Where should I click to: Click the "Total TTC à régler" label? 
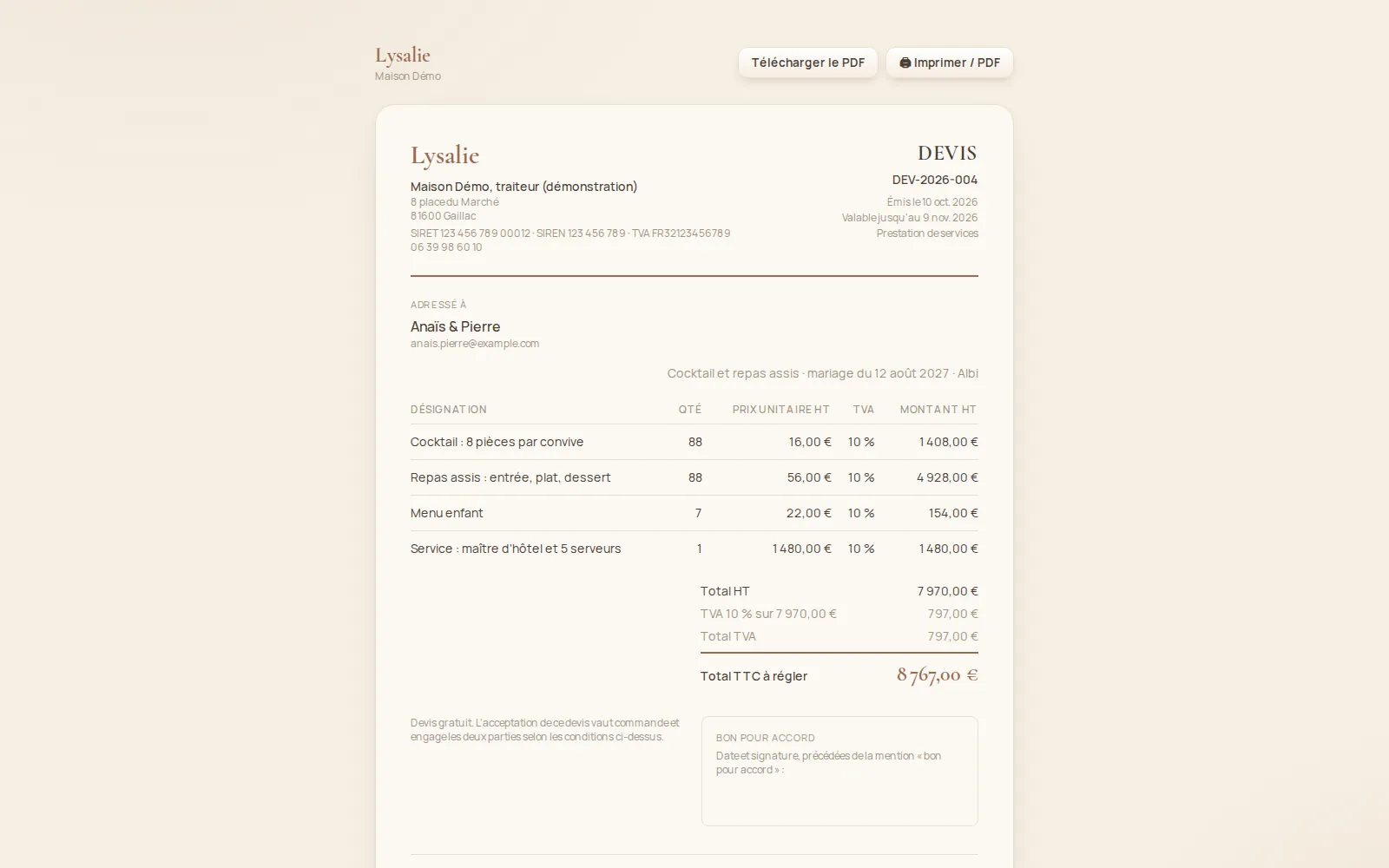(754, 676)
